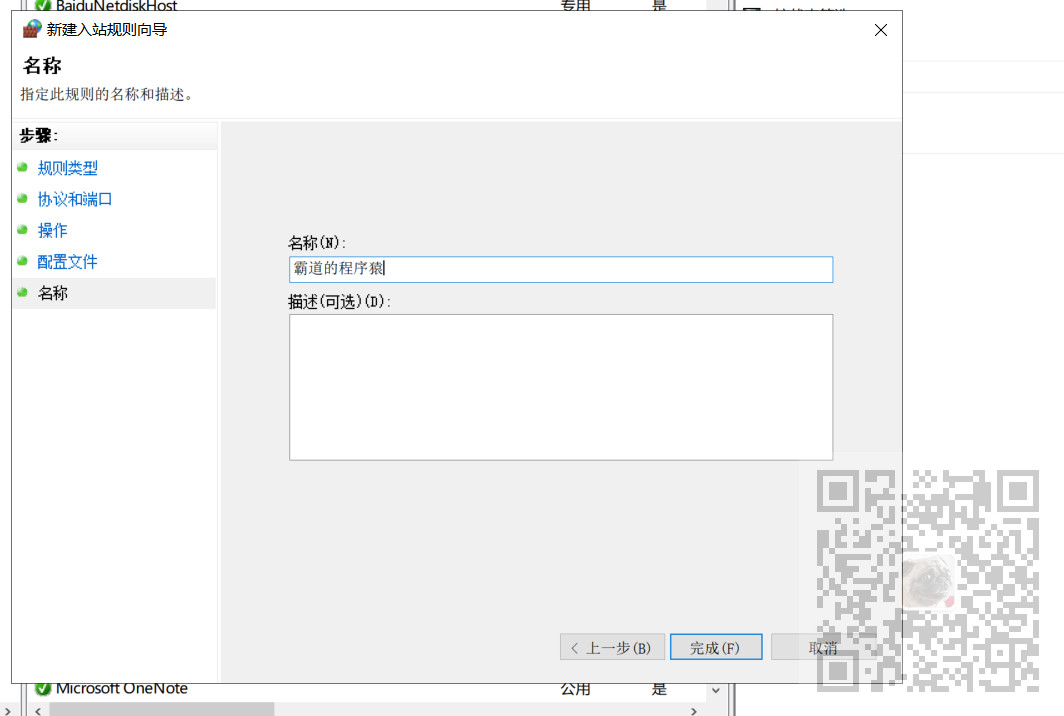Click the green bullet beside 协议和端口

22,198
